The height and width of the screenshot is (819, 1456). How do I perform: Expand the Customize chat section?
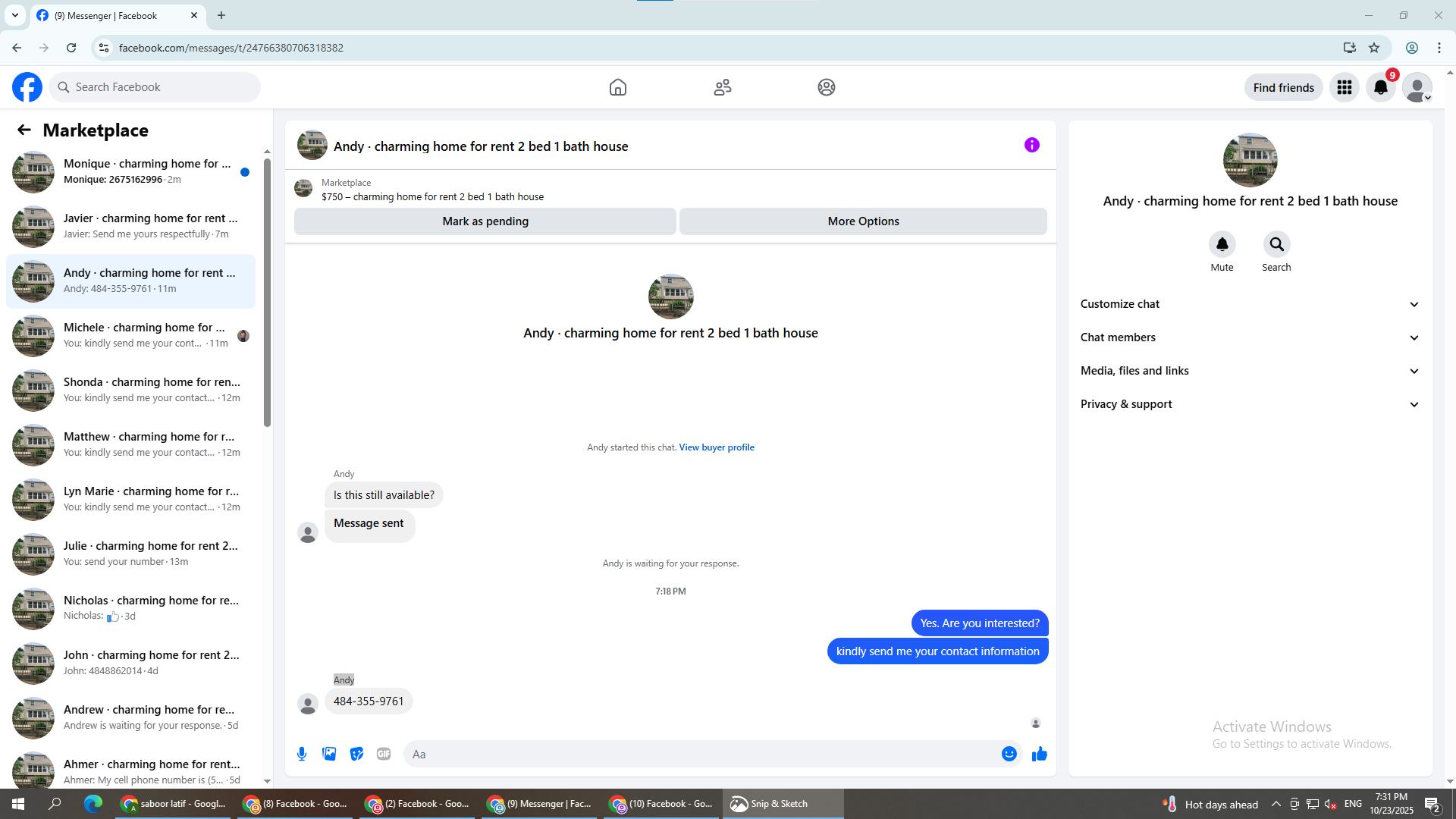(1249, 304)
